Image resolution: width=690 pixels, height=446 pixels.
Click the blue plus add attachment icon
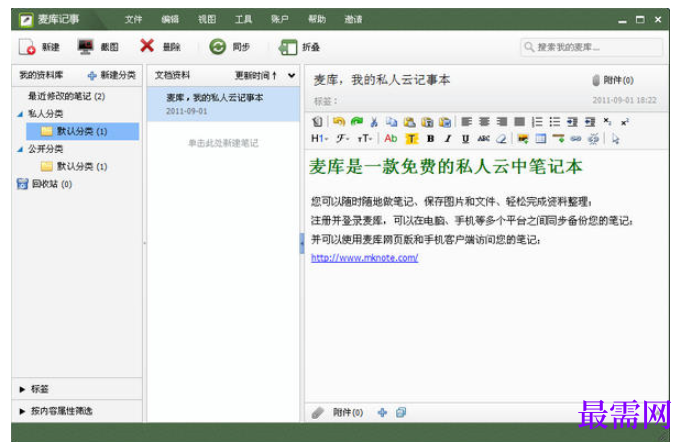click(382, 413)
